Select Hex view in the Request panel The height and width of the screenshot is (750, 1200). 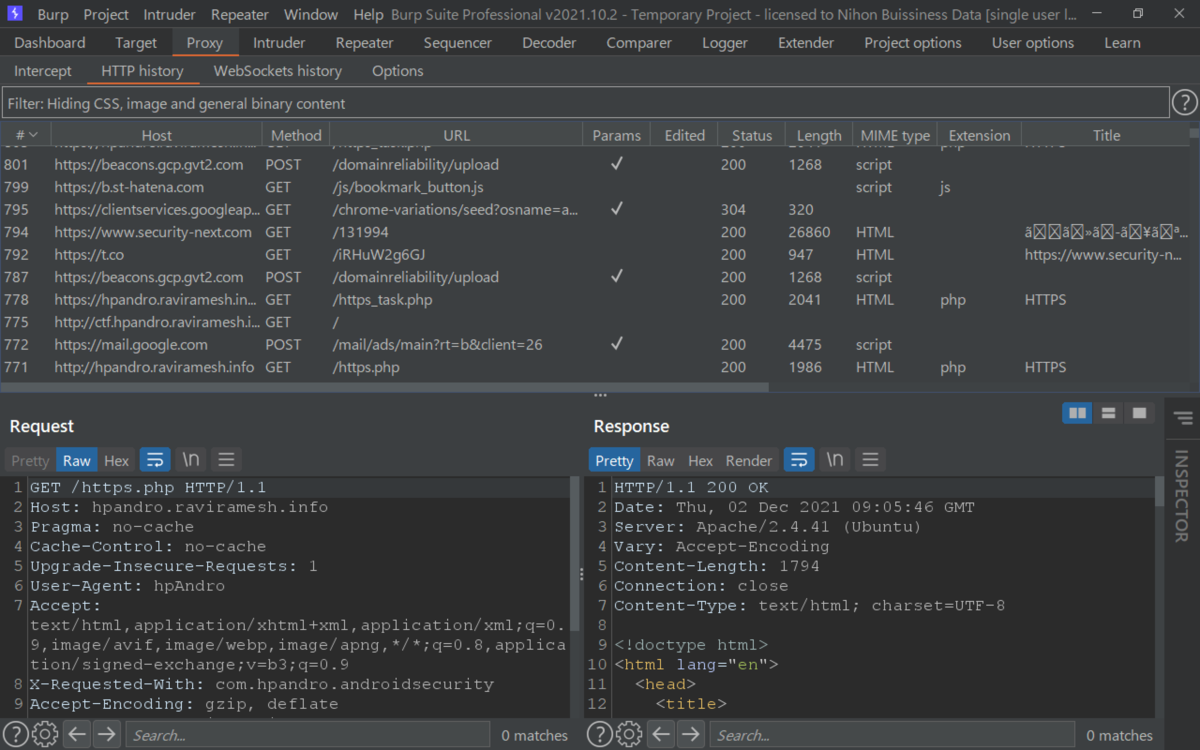tap(117, 460)
